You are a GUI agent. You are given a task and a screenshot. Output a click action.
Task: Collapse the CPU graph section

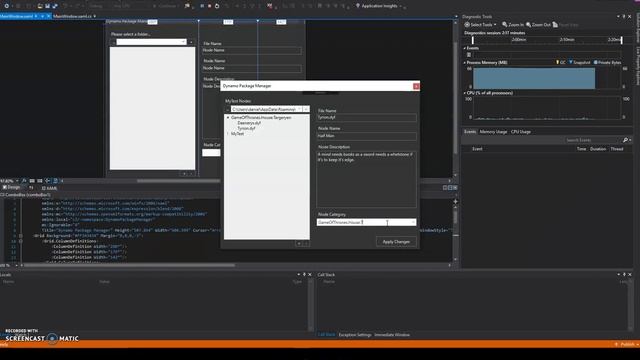tap(464, 93)
